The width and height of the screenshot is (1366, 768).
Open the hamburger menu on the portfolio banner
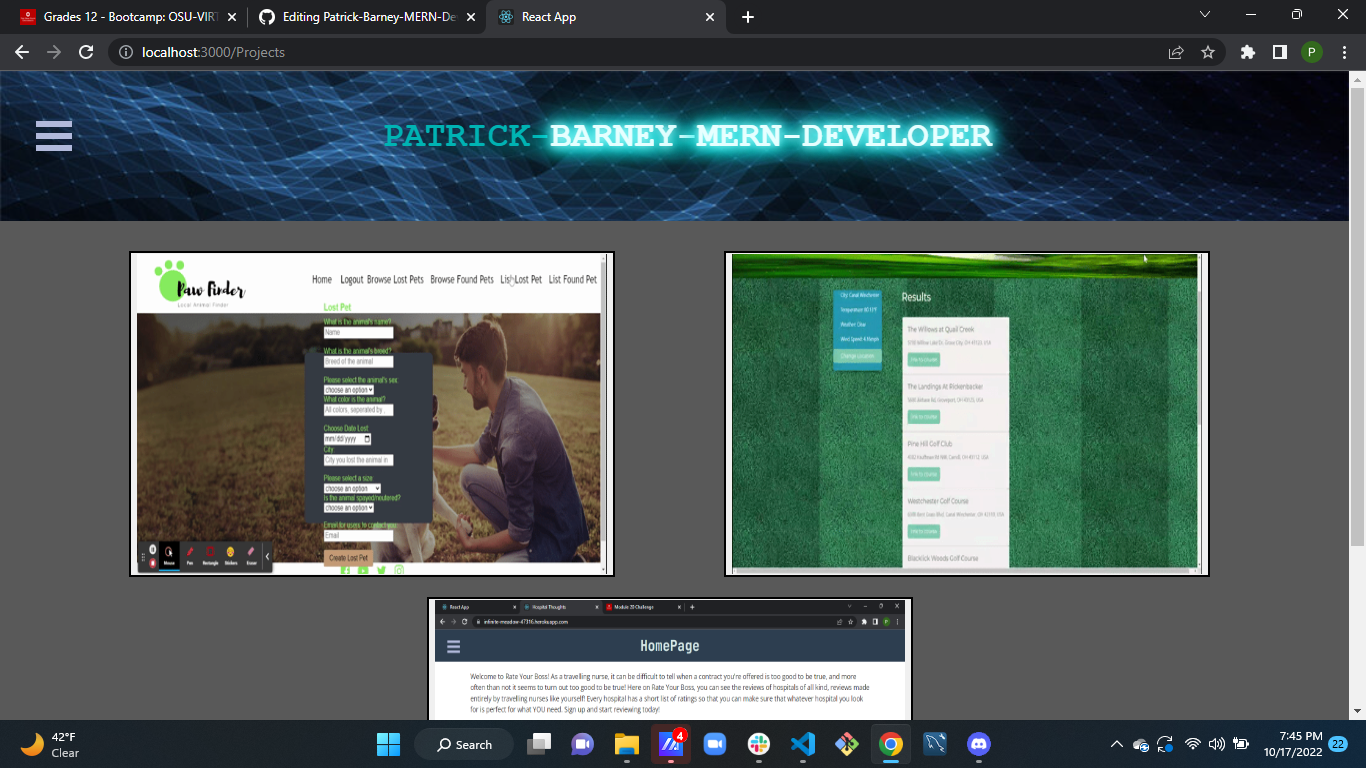point(53,135)
